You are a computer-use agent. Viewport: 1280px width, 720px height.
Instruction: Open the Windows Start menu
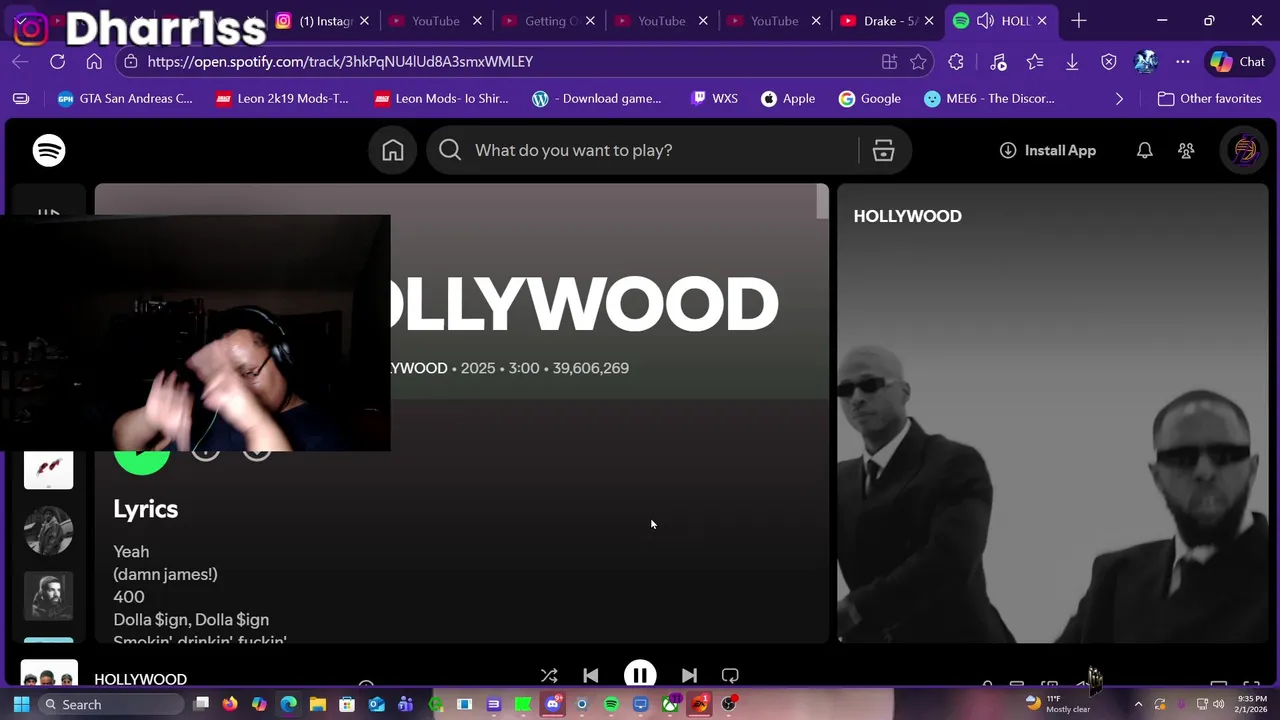tap(21, 704)
